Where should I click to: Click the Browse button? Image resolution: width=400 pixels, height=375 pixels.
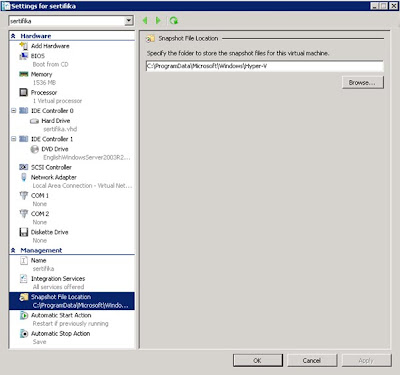pos(363,83)
